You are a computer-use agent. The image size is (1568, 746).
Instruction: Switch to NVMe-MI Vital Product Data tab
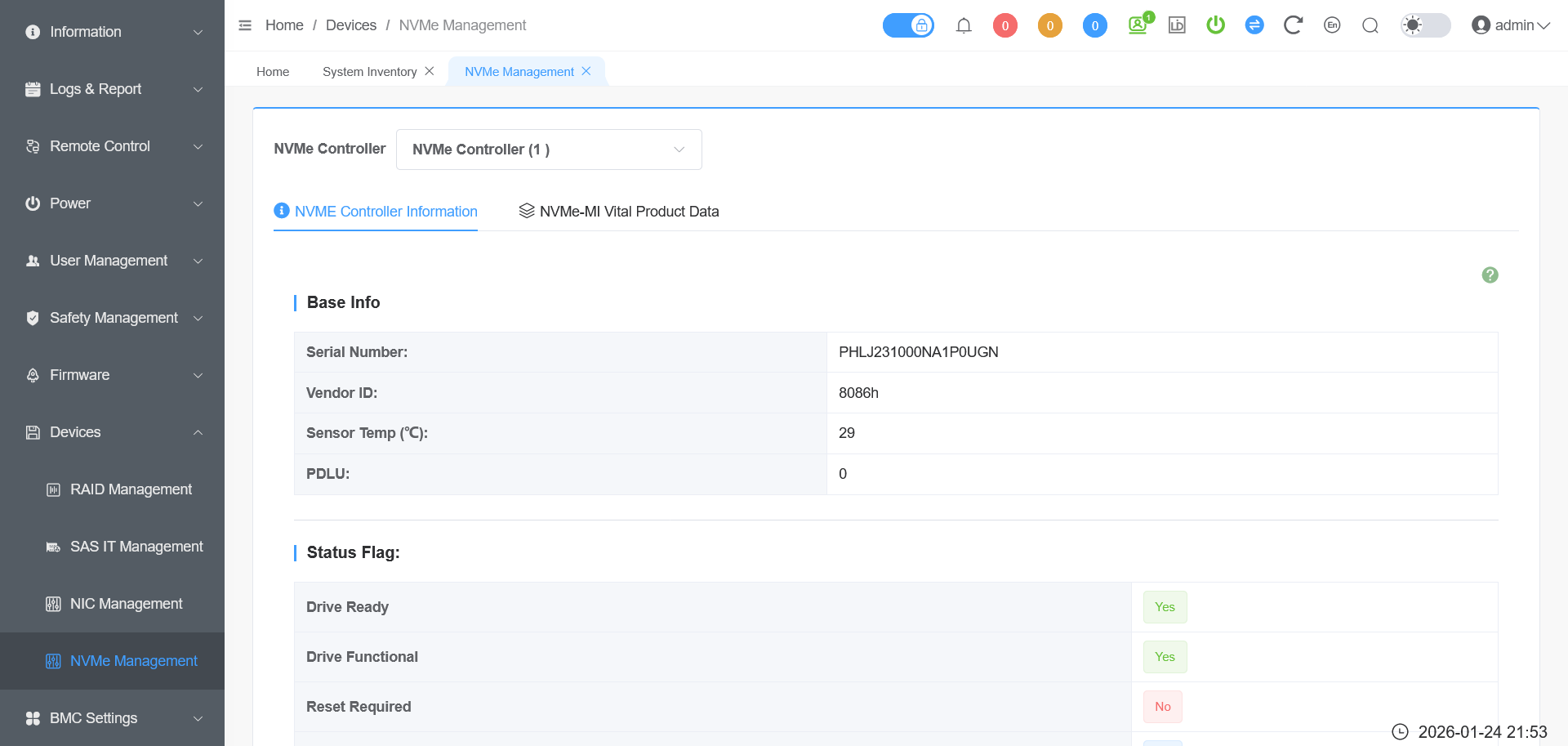[619, 212]
